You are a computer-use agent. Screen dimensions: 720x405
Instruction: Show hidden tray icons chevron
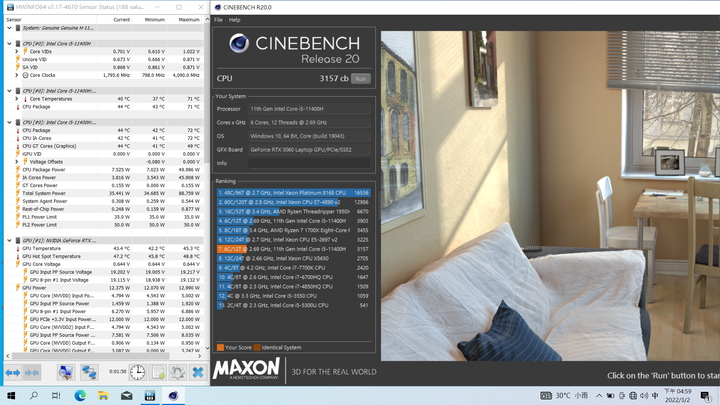pos(599,395)
